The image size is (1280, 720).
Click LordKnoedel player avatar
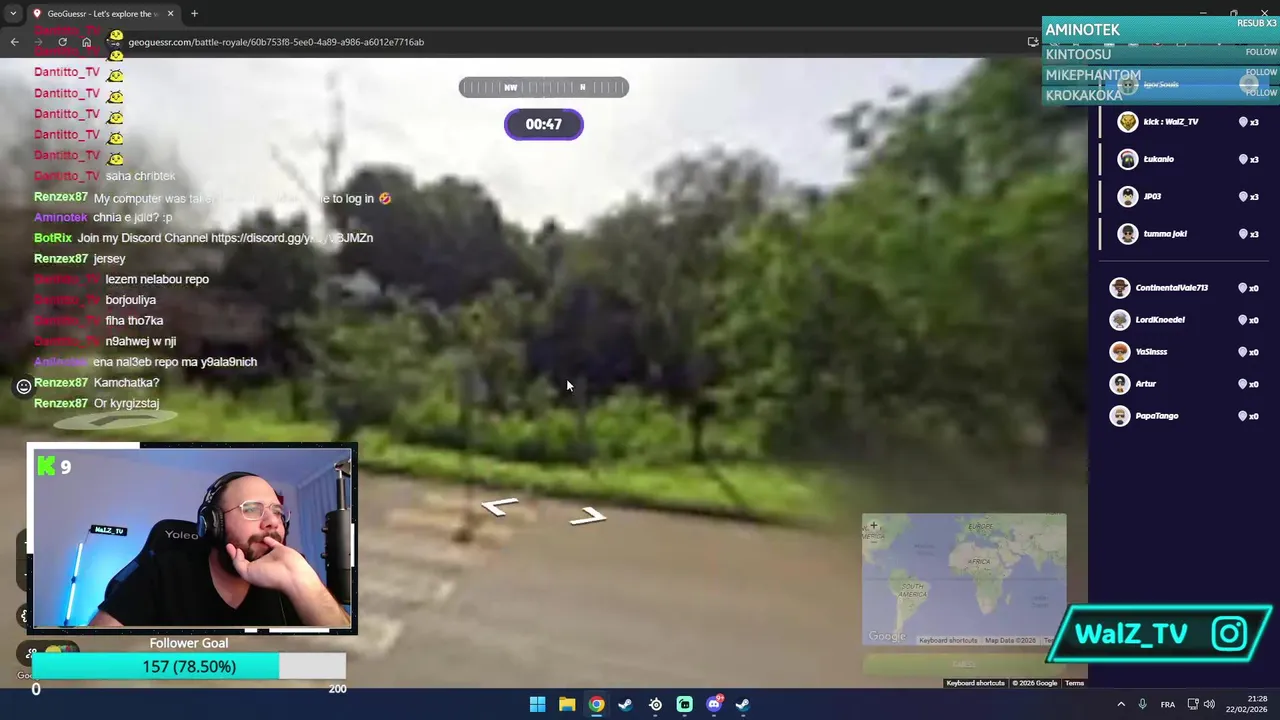click(1120, 320)
